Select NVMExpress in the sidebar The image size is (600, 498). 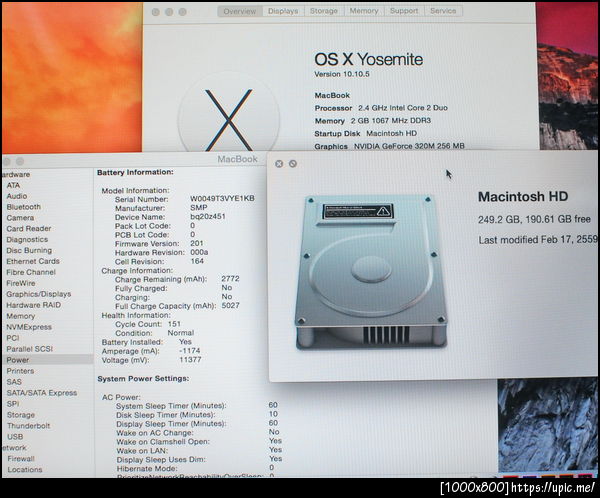click(x=29, y=327)
